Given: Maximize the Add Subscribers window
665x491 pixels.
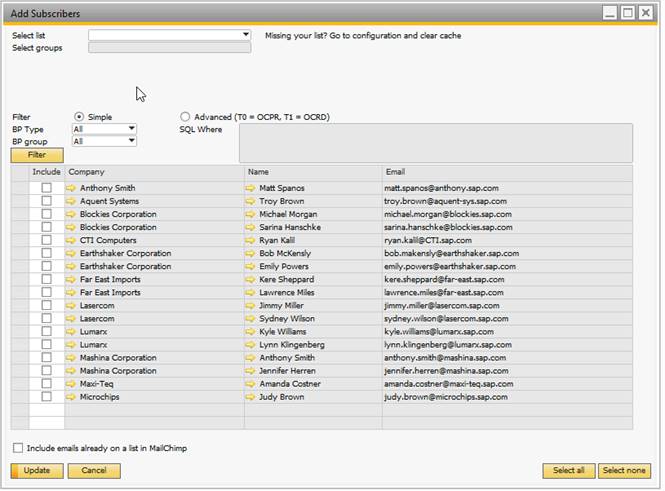Looking at the screenshot, I should tap(627, 13).
